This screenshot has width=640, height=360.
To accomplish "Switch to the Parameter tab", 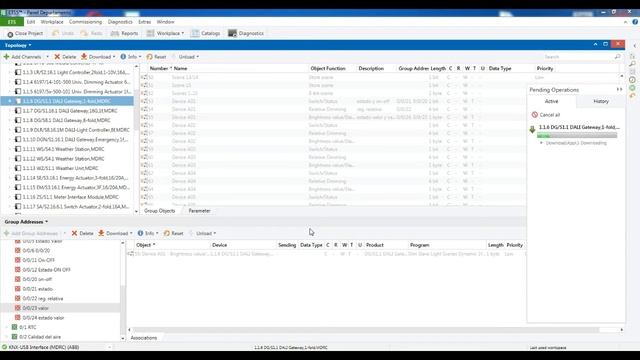I will click(199, 211).
